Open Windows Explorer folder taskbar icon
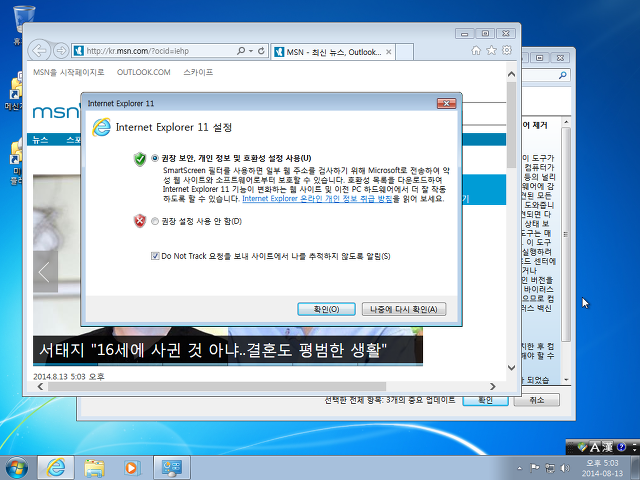The height and width of the screenshot is (480, 640). pos(94,468)
